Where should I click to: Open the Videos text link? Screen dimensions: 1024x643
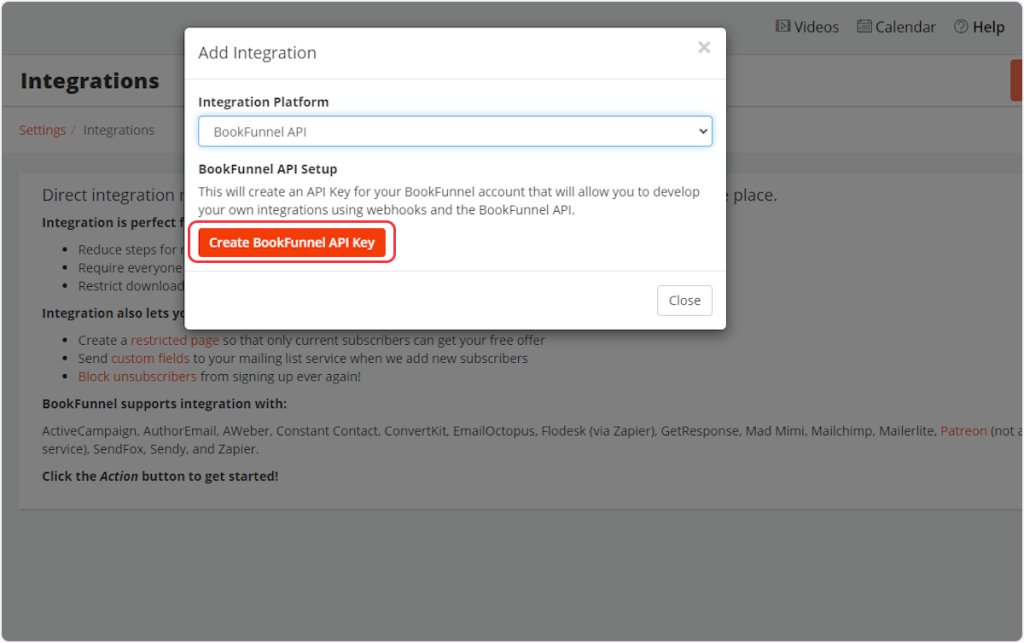pos(816,27)
